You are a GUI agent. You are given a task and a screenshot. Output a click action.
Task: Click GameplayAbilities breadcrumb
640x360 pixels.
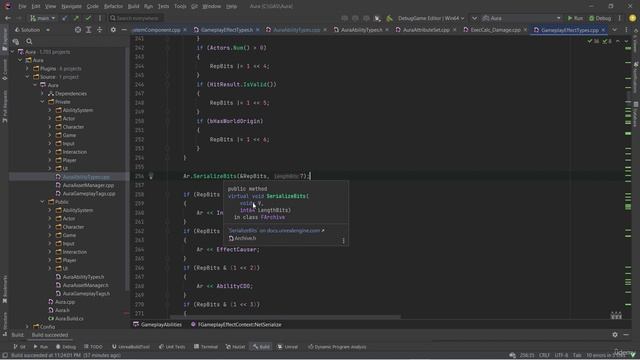[161, 324]
